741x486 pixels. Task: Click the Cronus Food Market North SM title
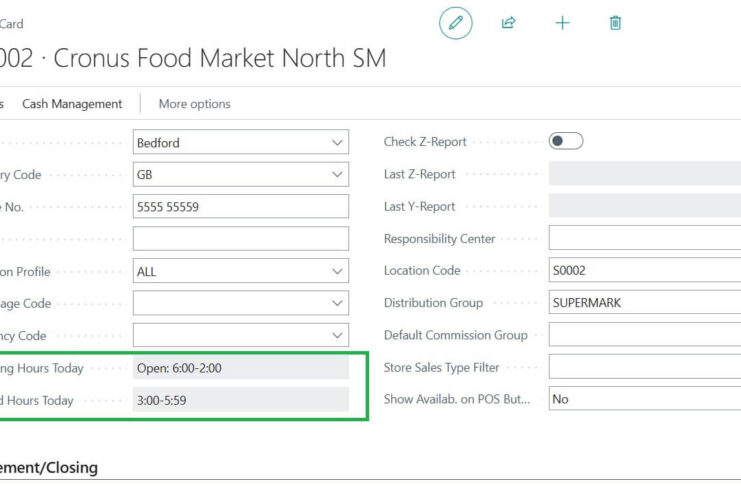point(220,58)
